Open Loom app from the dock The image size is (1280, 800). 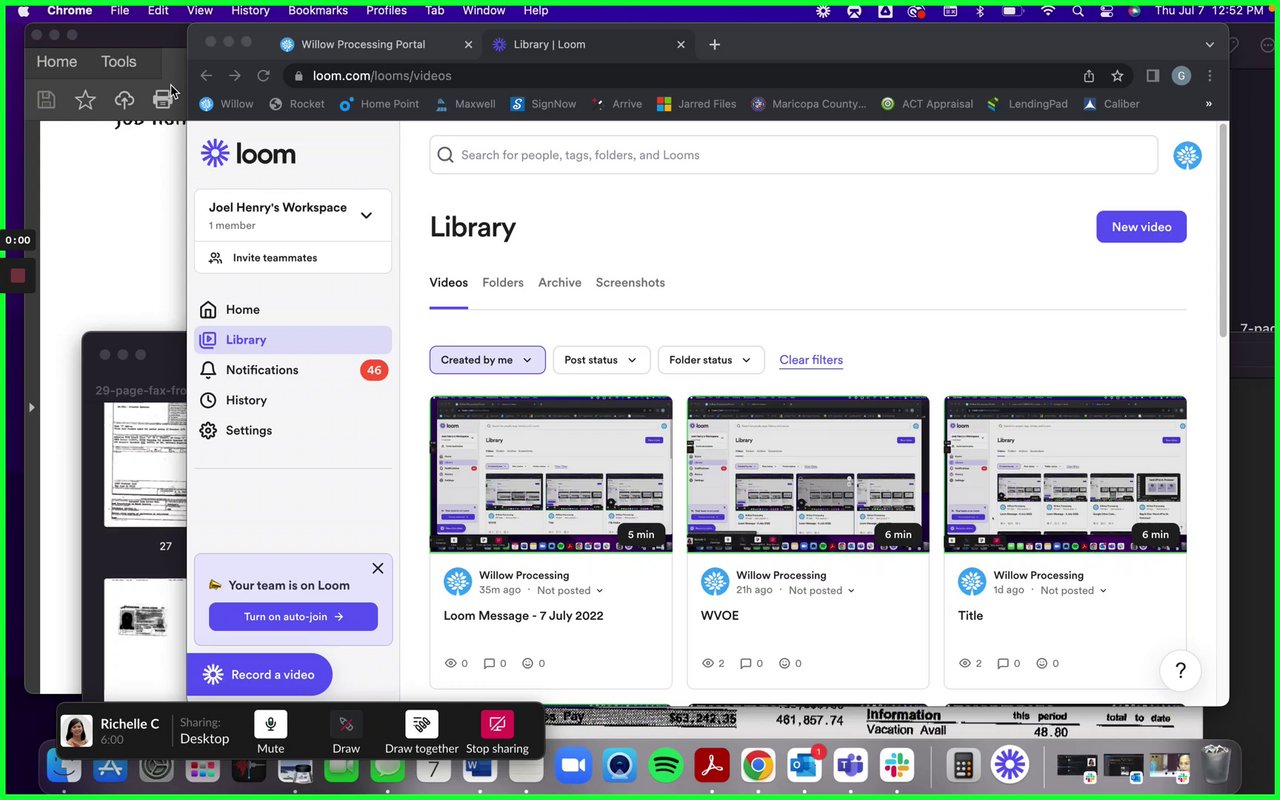tap(1010, 766)
